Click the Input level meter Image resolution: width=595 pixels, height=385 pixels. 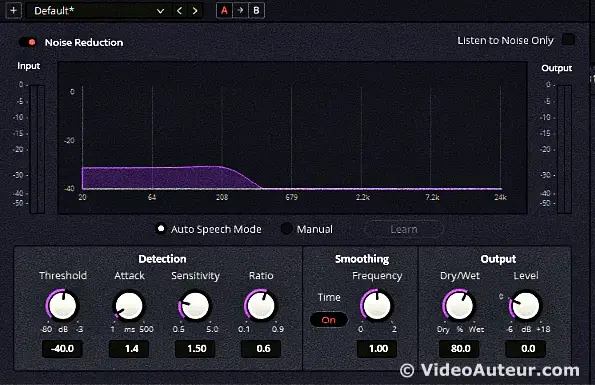tap(37, 149)
